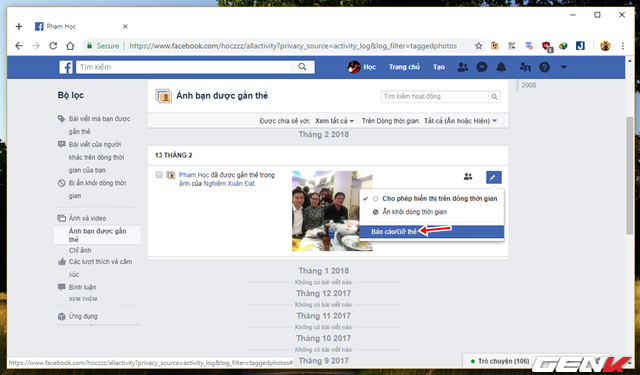The width and height of the screenshot is (640, 375).
Task: Open new tab with plus icon
Action: (19, 27)
